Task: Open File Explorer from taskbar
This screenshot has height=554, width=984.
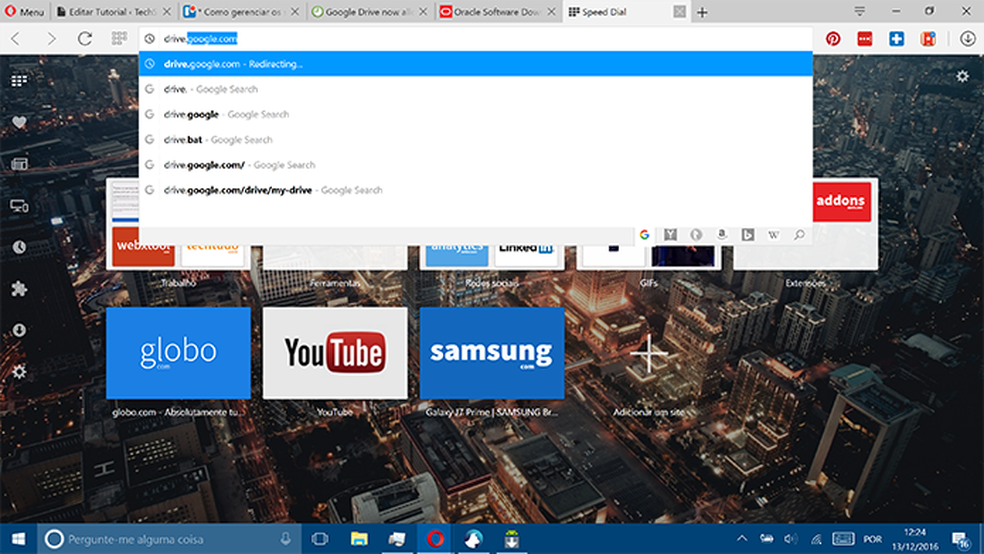Action: pyautogui.click(x=359, y=539)
